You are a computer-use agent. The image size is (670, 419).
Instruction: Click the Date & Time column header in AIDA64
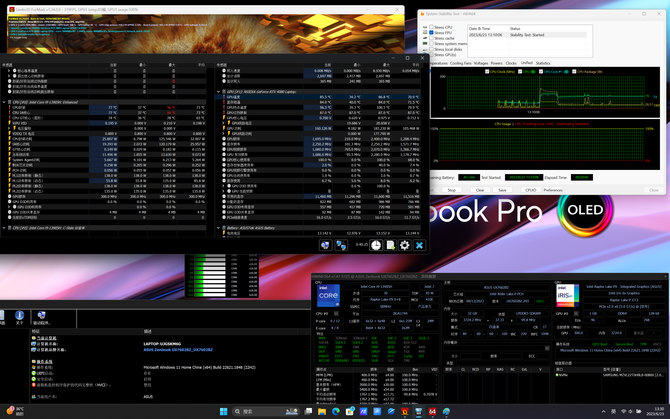(x=488, y=29)
